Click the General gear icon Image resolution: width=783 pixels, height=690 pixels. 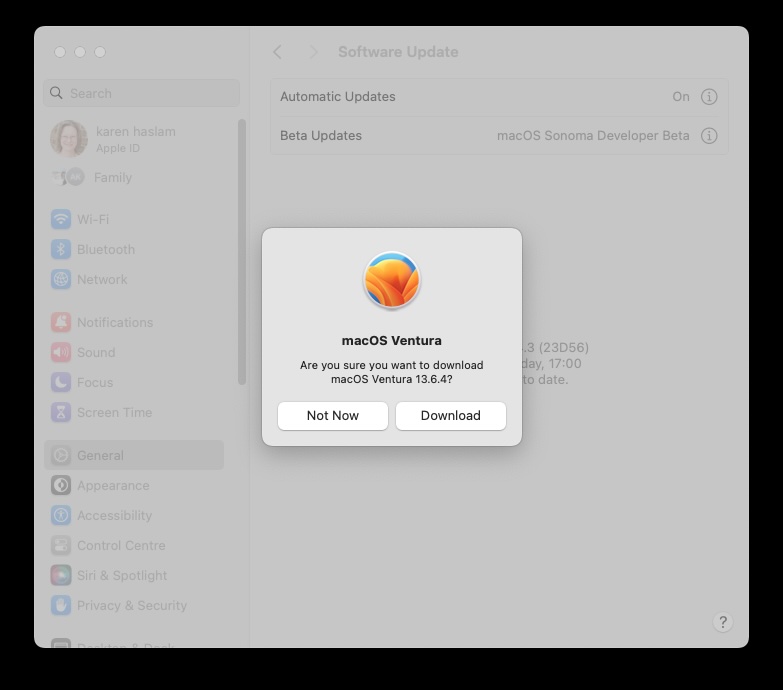tap(60, 455)
